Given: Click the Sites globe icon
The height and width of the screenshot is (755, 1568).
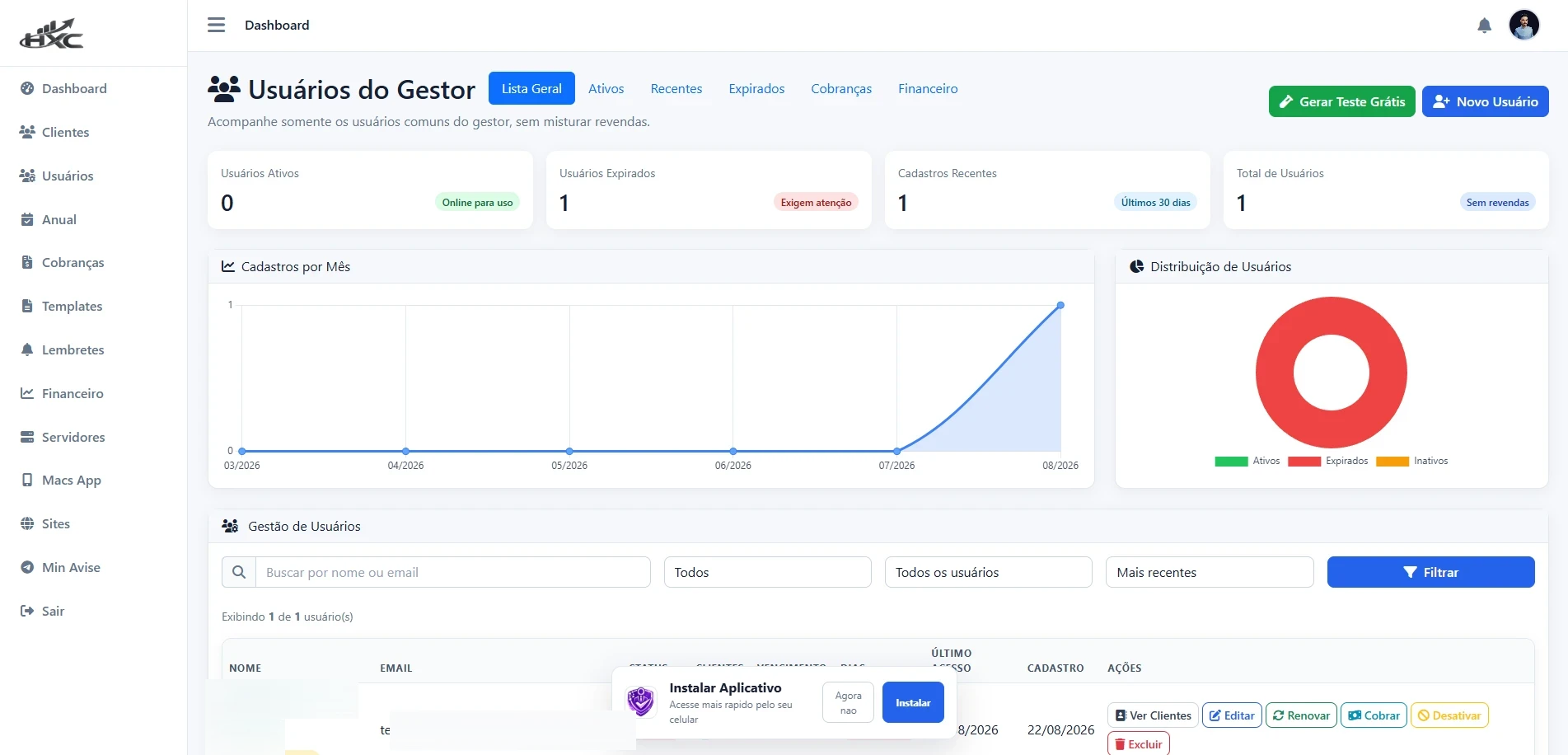Looking at the screenshot, I should pos(27,523).
